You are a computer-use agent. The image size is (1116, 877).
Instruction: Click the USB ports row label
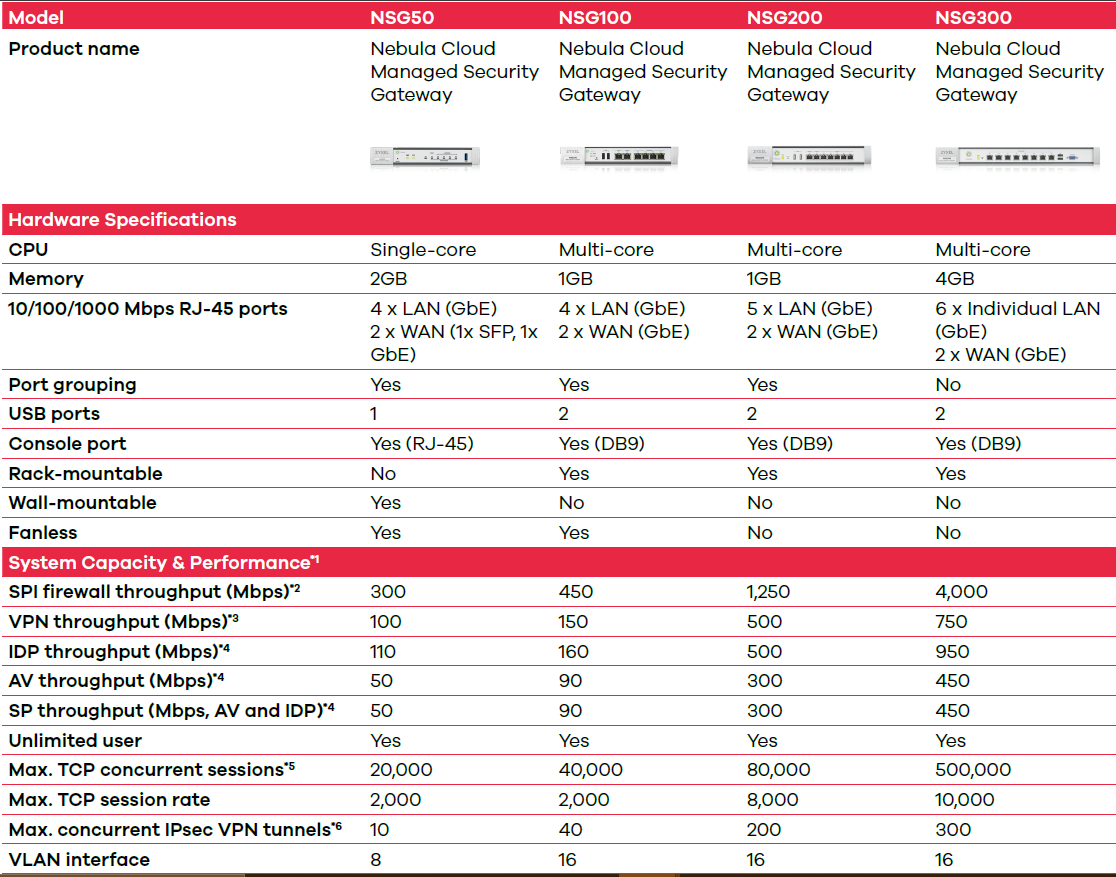54,414
